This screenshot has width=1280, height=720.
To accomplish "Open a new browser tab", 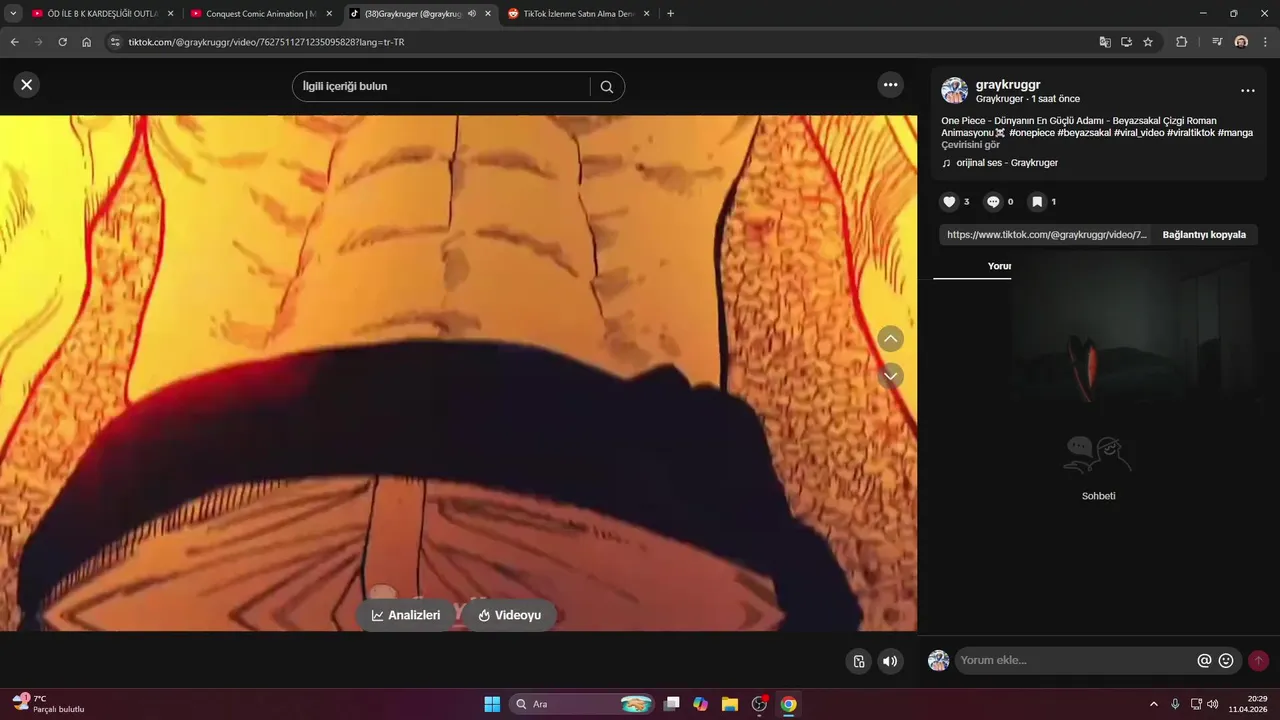I will (x=670, y=14).
